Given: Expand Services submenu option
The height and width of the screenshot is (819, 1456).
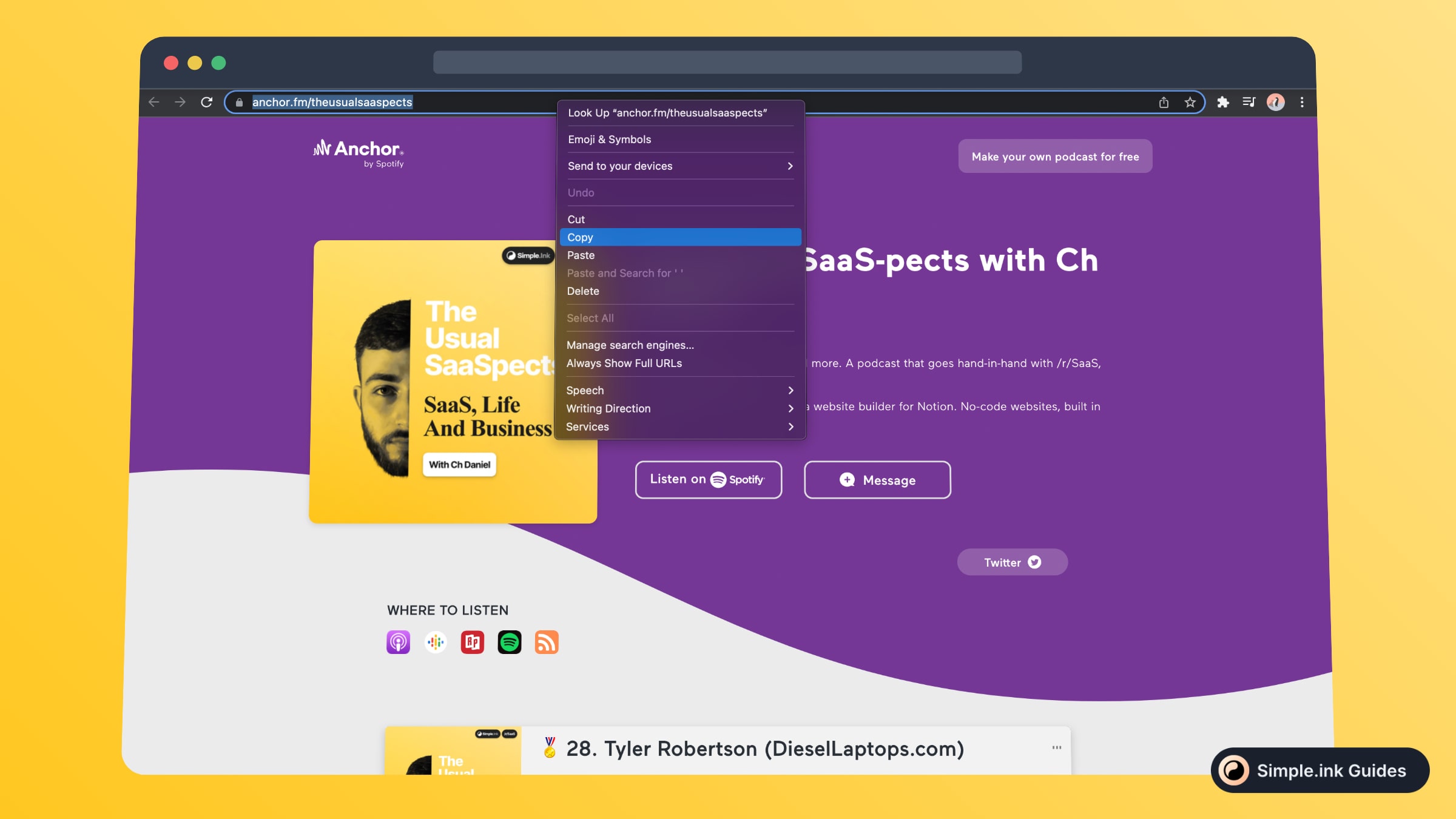Looking at the screenshot, I should [x=791, y=427].
